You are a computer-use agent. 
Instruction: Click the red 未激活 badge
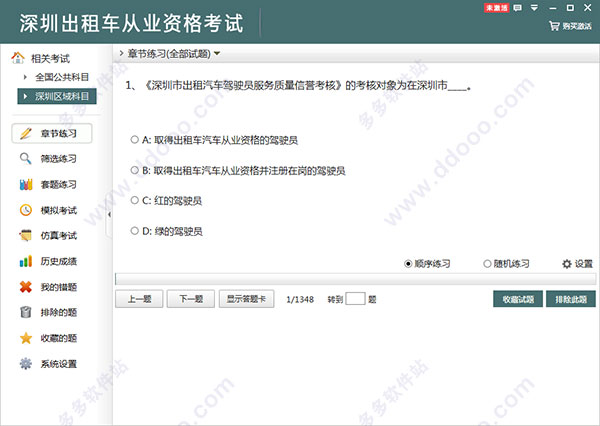[x=496, y=8]
